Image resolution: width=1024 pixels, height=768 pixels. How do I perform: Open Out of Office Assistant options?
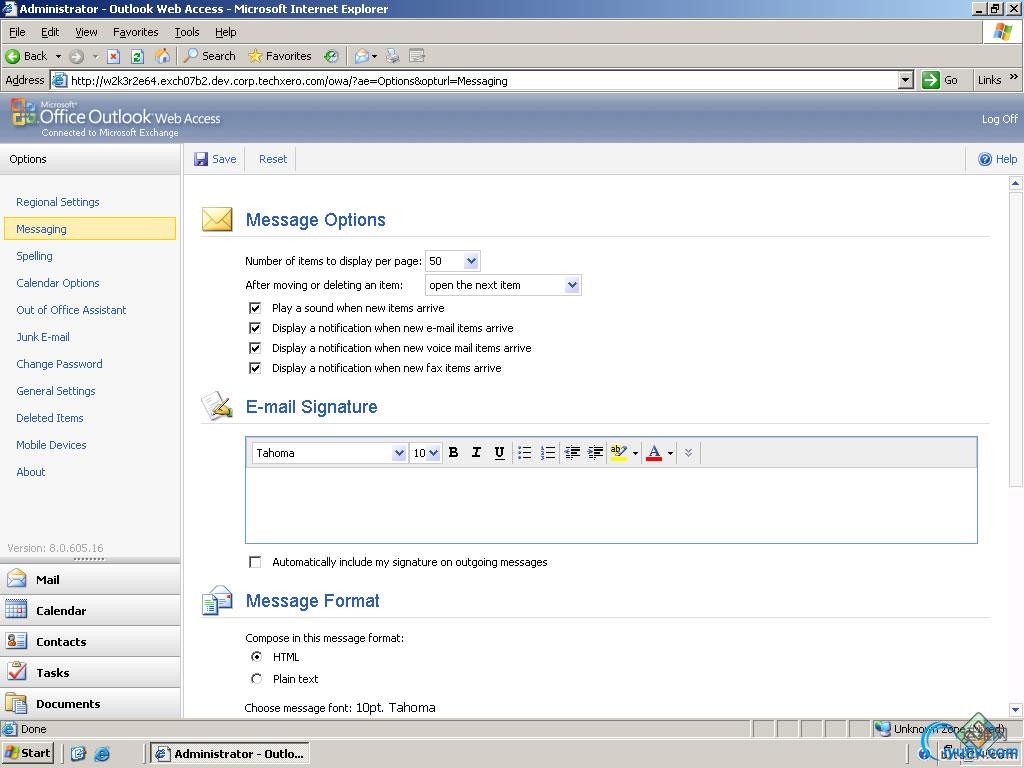click(x=71, y=310)
